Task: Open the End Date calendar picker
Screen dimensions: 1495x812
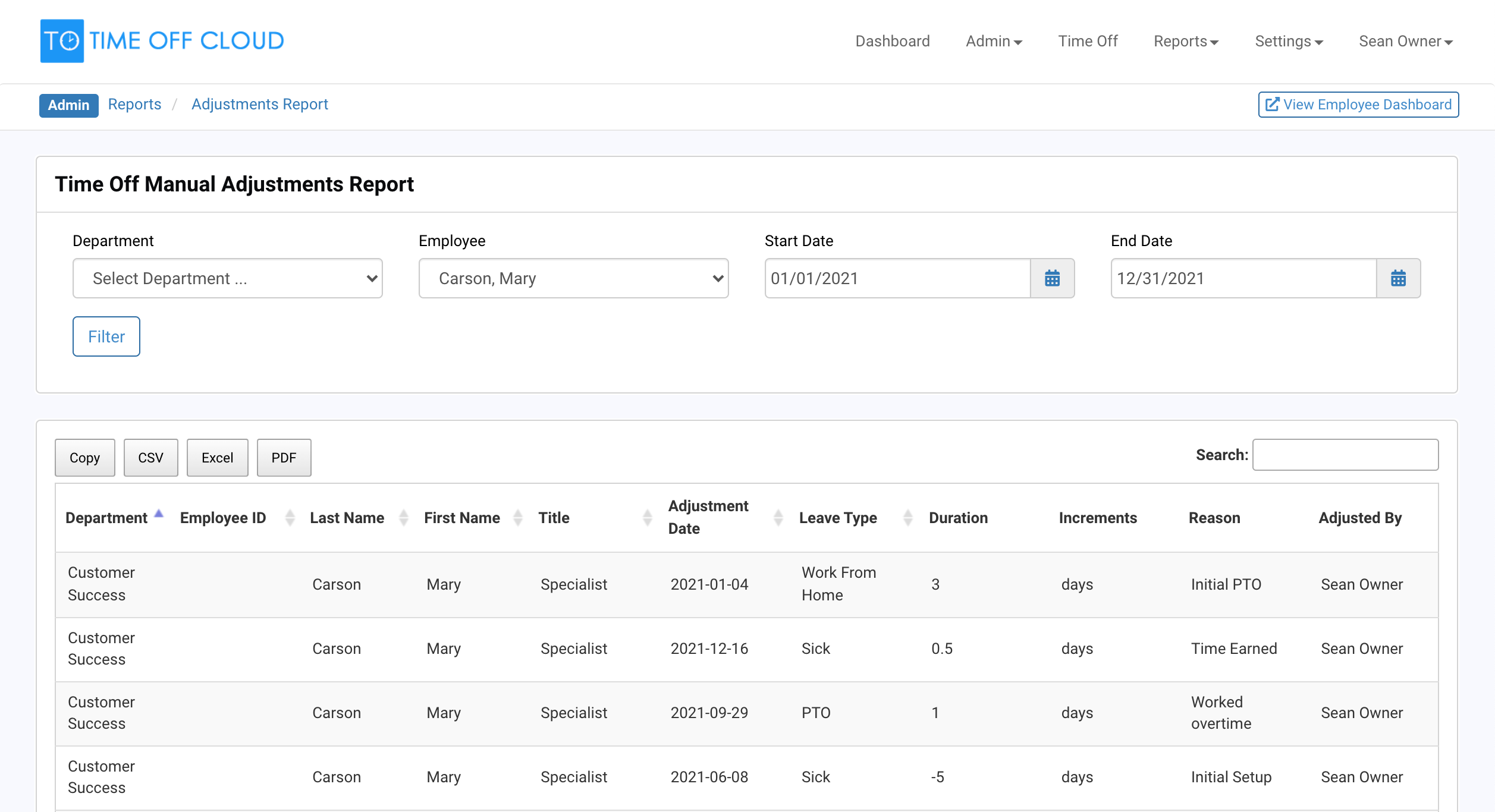Action: (1398, 278)
